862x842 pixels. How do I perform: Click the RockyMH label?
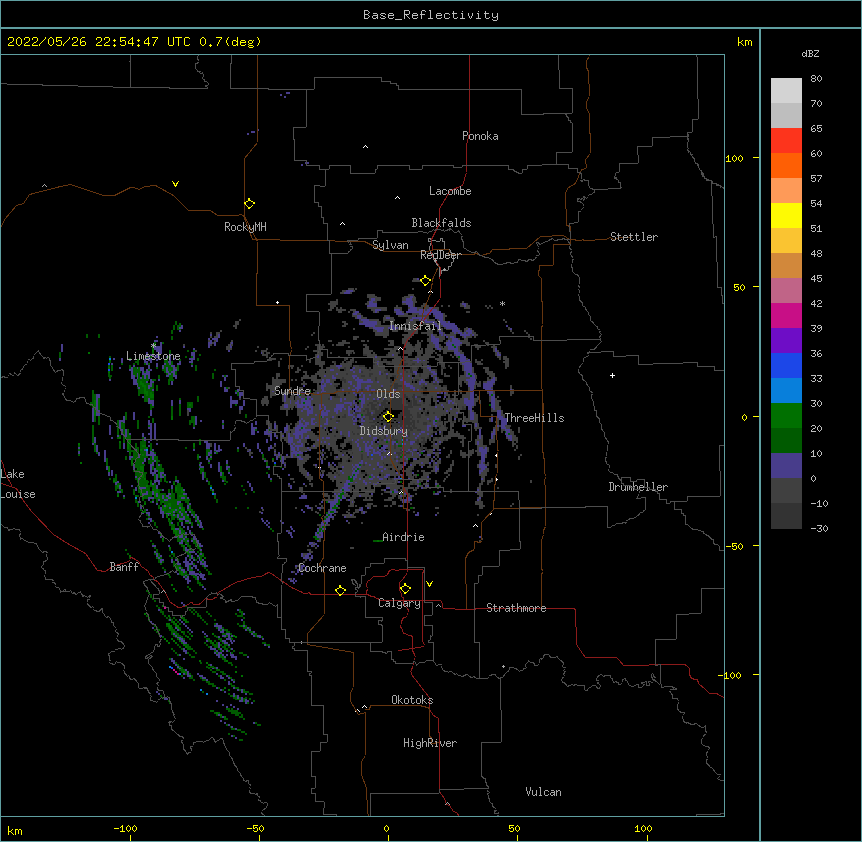click(x=245, y=227)
